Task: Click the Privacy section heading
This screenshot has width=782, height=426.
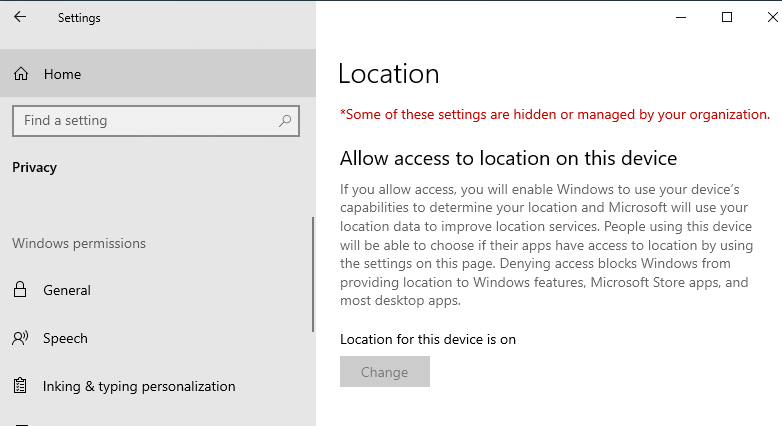Action: (x=34, y=168)
